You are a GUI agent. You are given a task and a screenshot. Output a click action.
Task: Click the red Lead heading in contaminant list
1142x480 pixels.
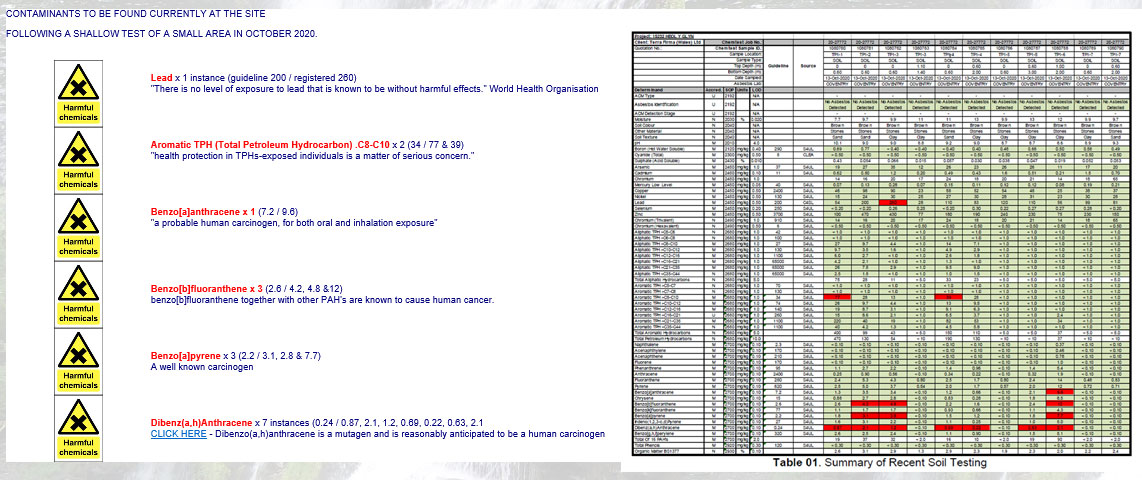pos(161,77)
